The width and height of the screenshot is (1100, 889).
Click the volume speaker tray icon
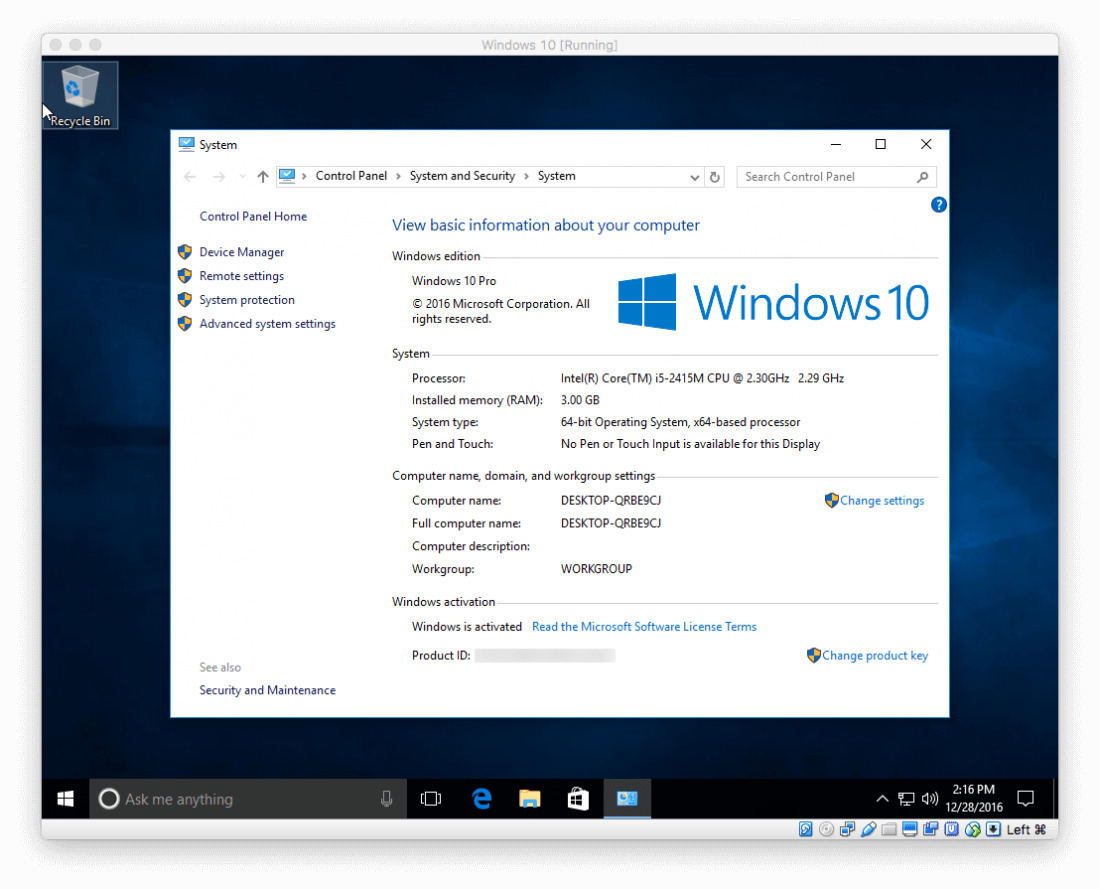click(930, 798)
